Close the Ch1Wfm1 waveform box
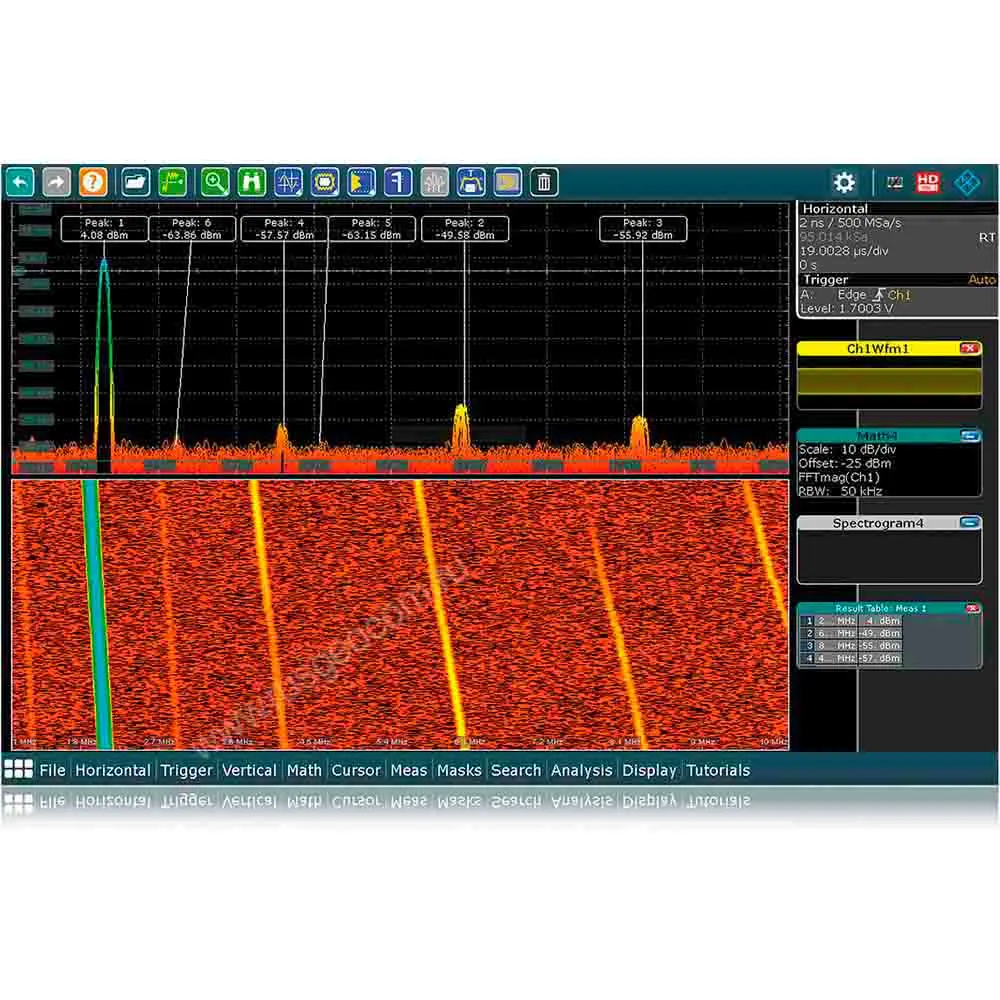Viewport: 1000px width, 1000px height. pos(969,348)
